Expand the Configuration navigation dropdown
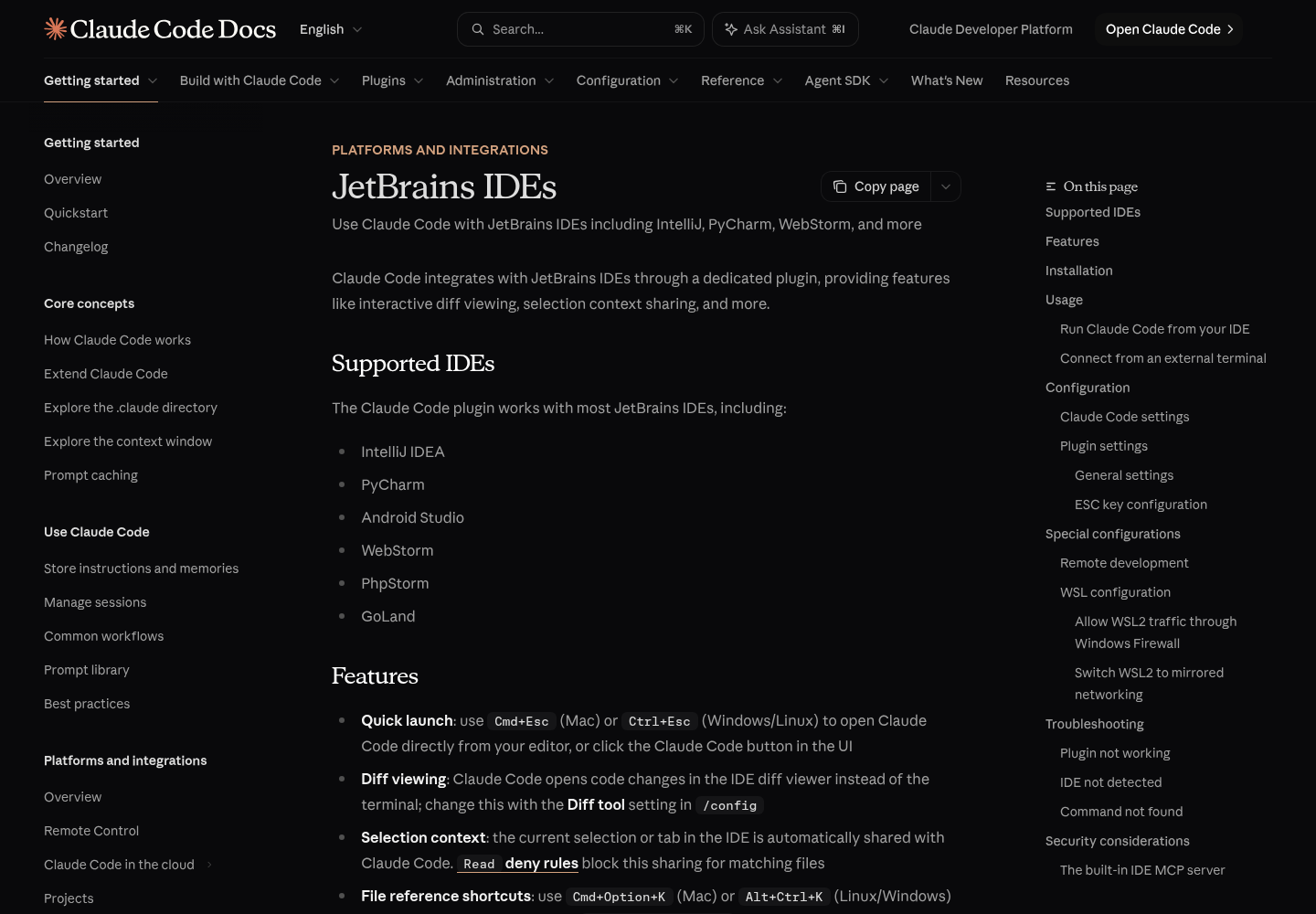This screenshot has width=1316, height=914. coord(628,80)
